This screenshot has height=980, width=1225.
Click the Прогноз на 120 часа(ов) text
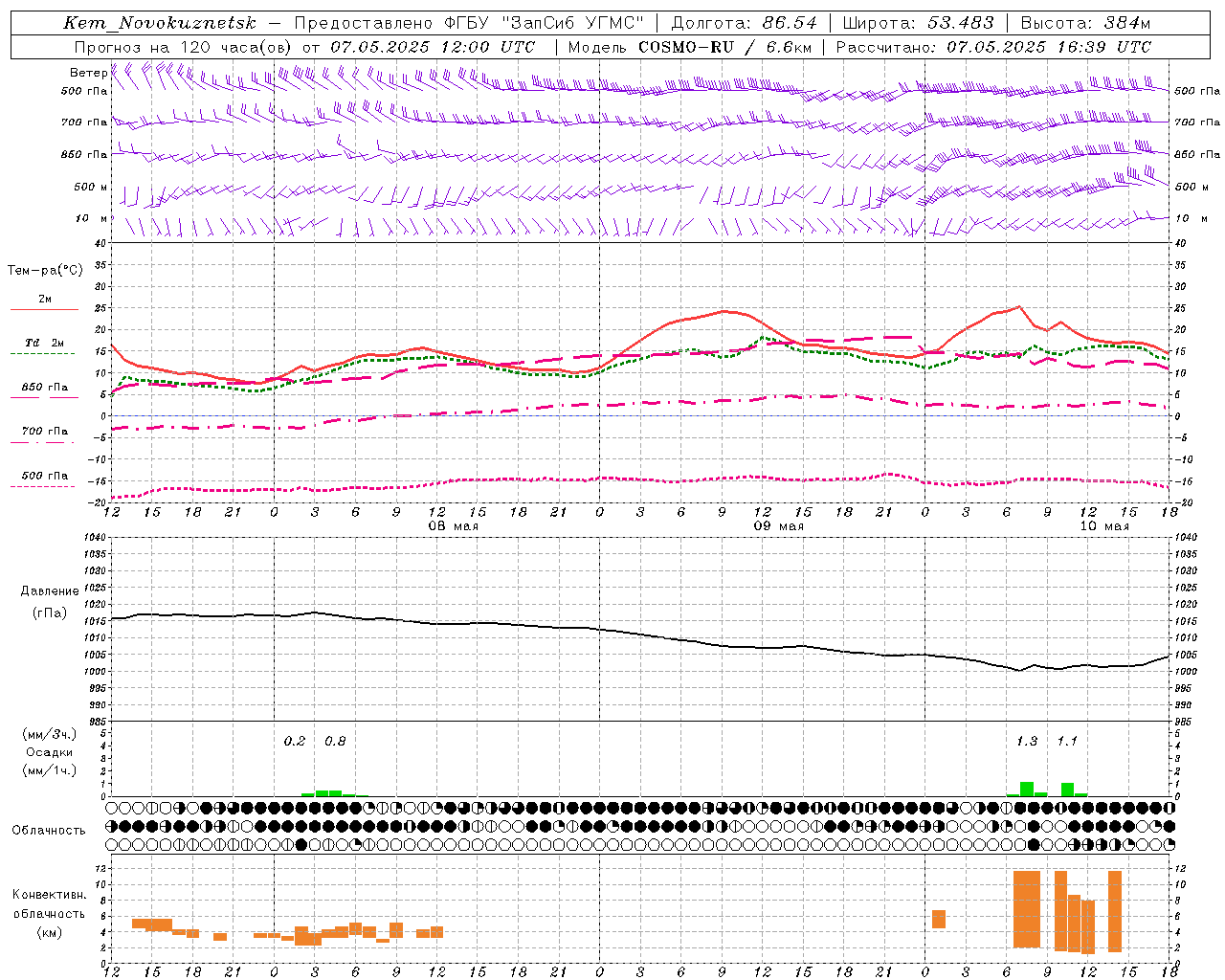click(x=185, y=46)
